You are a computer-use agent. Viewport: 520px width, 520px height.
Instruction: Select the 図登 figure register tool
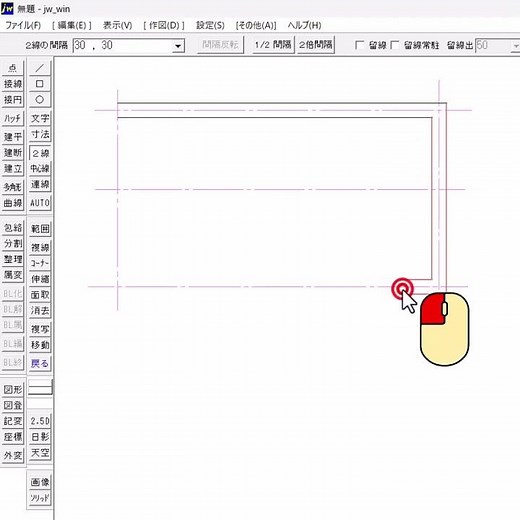point(13,405)
